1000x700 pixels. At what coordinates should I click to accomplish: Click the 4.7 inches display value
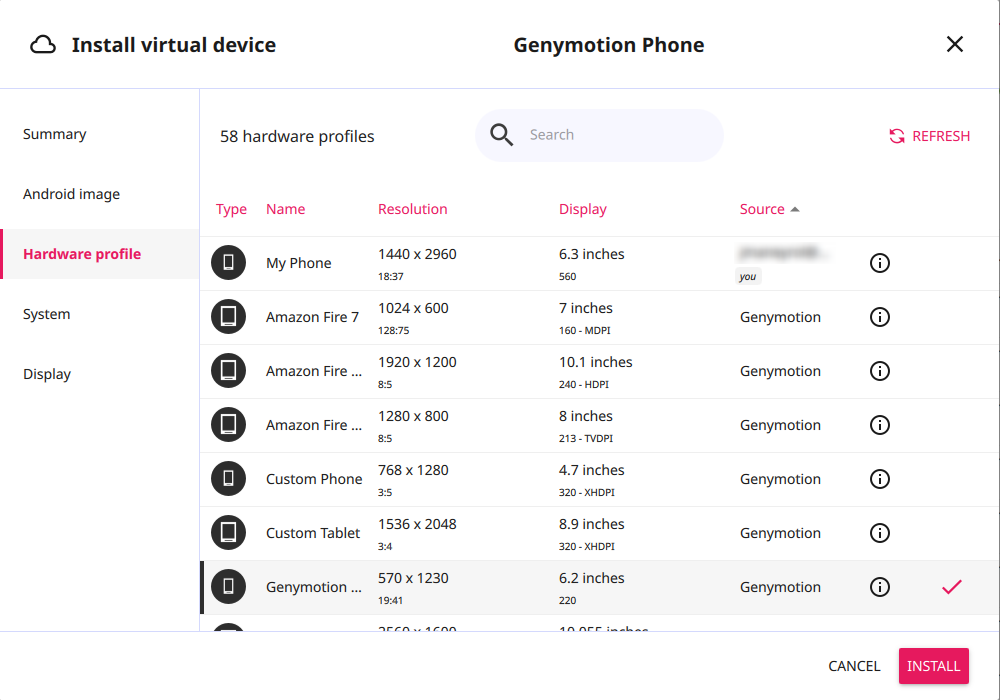click(x=592, y=470)
